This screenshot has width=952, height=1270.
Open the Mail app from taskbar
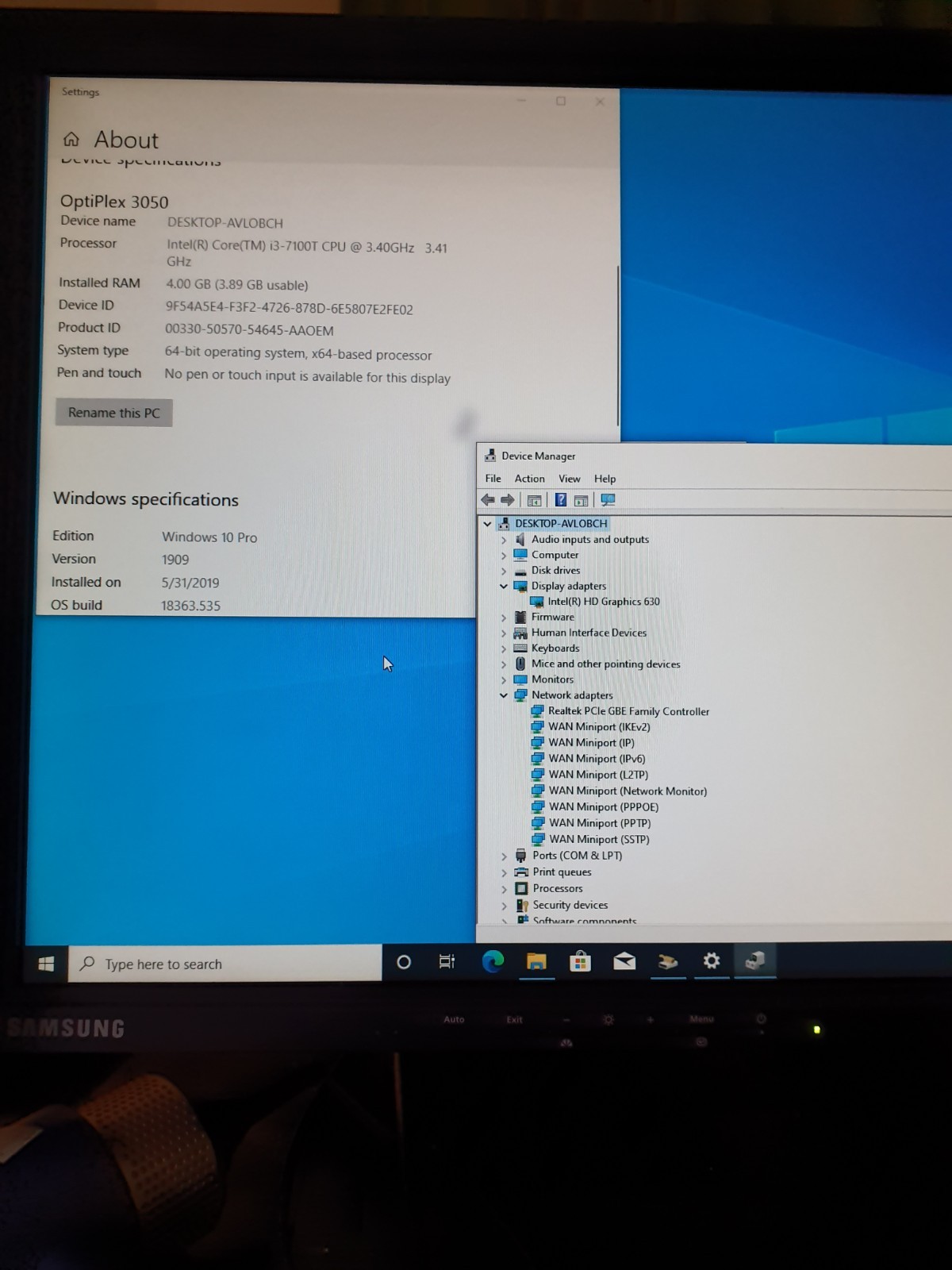pyautogui.click(x=624, y=962)
